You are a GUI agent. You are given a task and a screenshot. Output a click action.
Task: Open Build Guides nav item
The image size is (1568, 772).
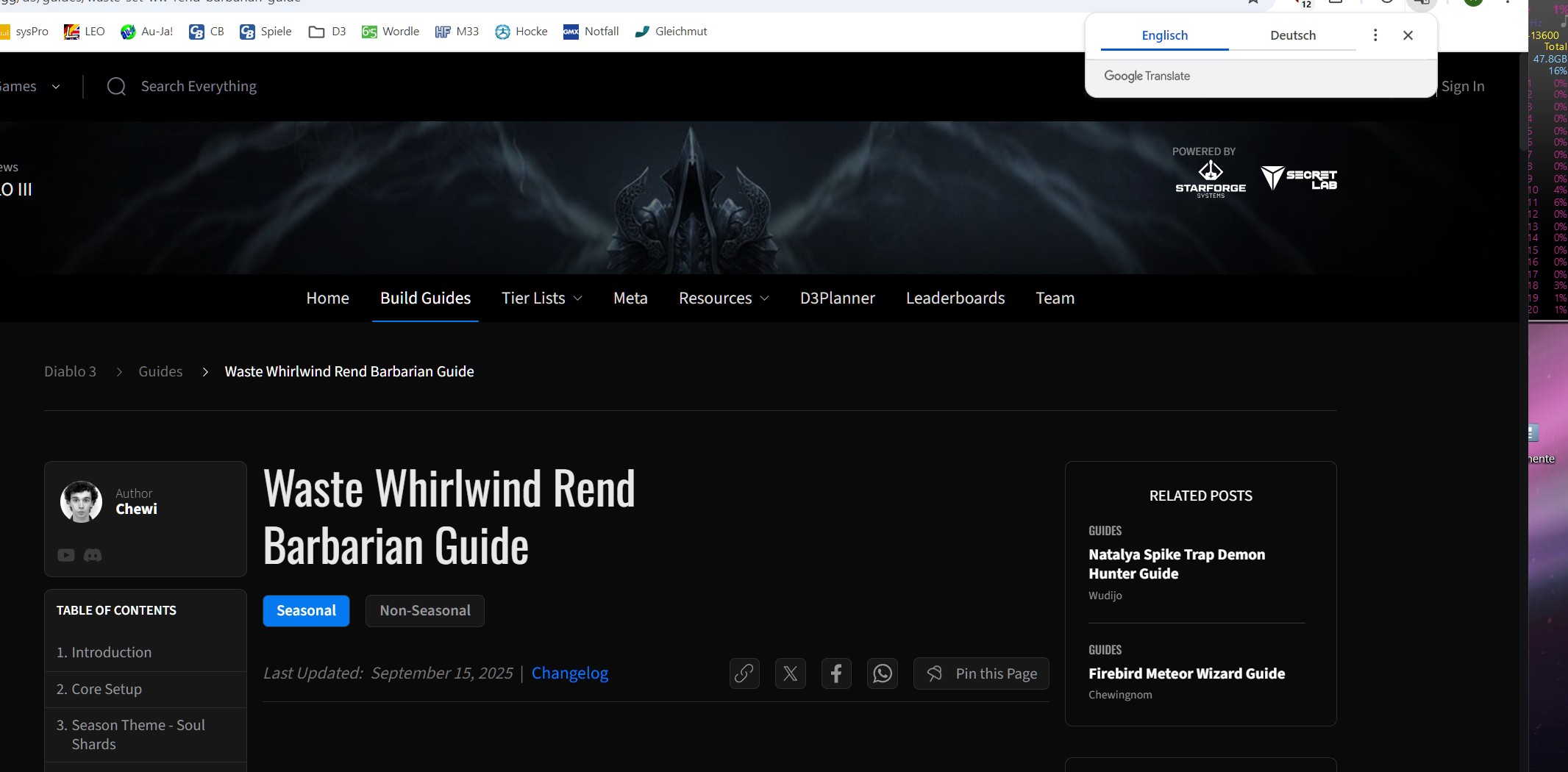(x=425, y=298)
